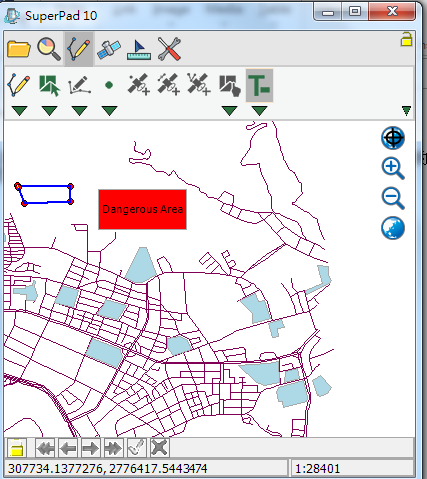Open the GPS satellite tools
Screen dimensions: 427x479
(109, 49)
